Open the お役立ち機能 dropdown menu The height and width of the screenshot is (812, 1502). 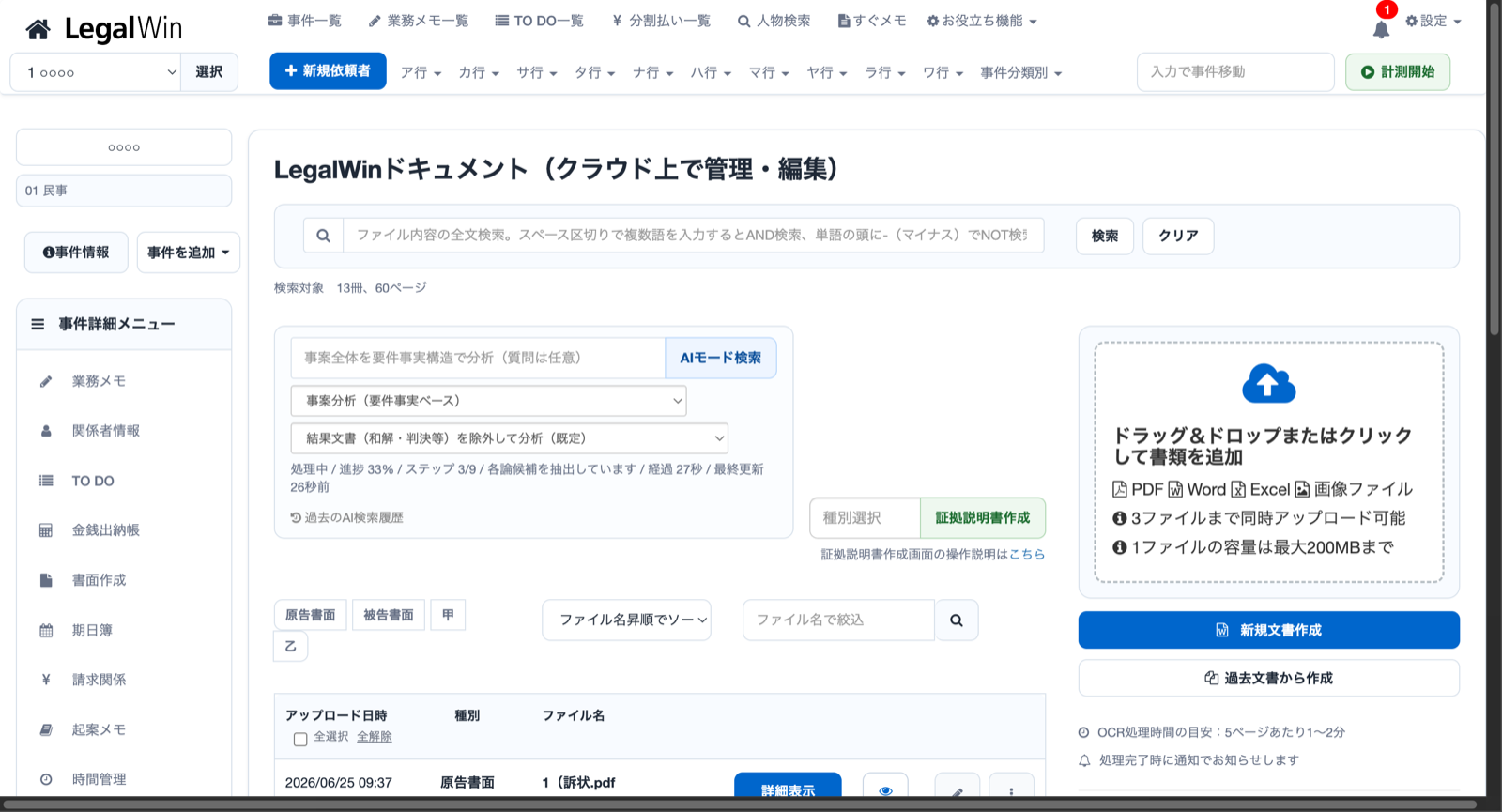click(982, 21)
